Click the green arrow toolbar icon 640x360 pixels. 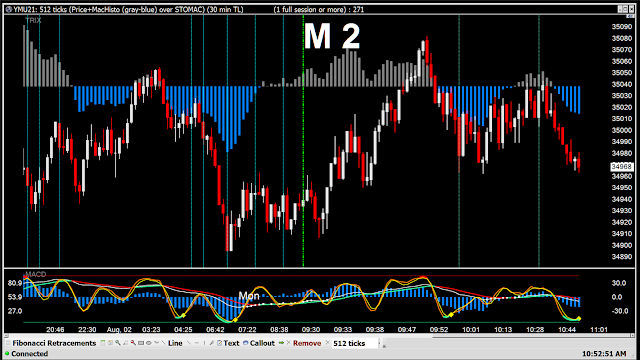click(281, 343)
